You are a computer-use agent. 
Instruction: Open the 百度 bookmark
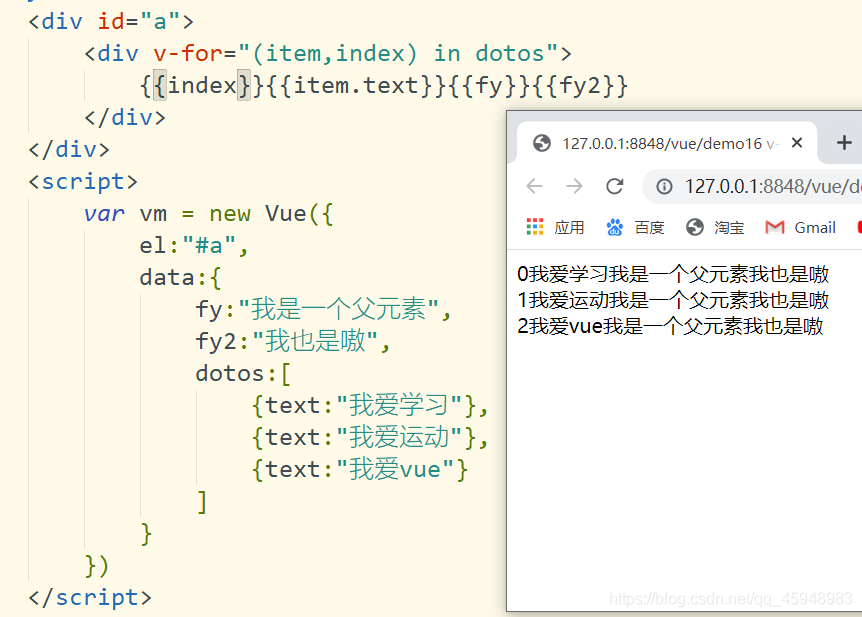(x=636, y=227)
